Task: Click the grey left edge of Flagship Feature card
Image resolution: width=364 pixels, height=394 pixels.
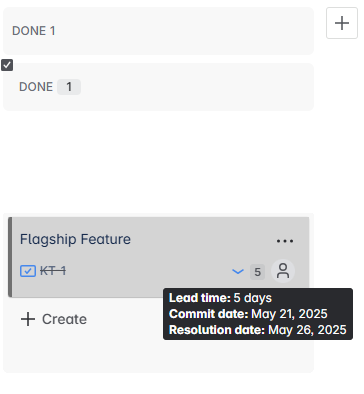Action: (x=10, y=257)
